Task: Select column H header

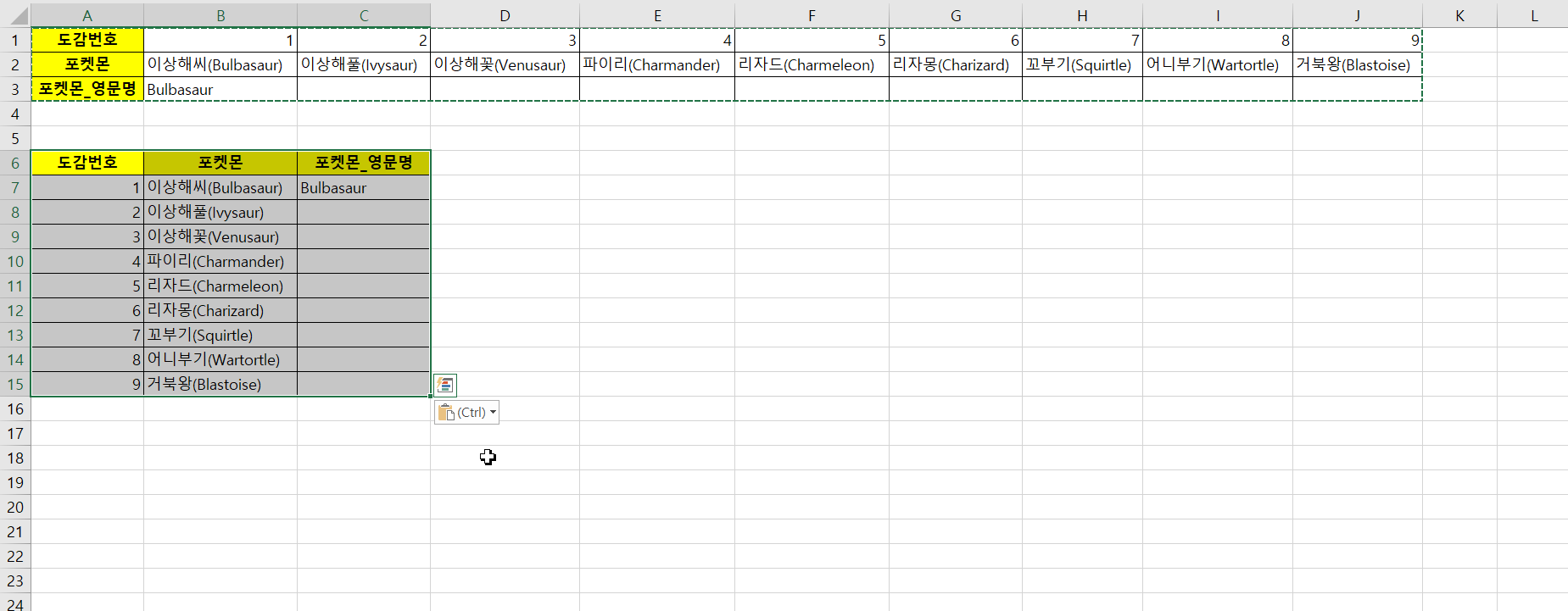Action: [x=1082, y=15]
